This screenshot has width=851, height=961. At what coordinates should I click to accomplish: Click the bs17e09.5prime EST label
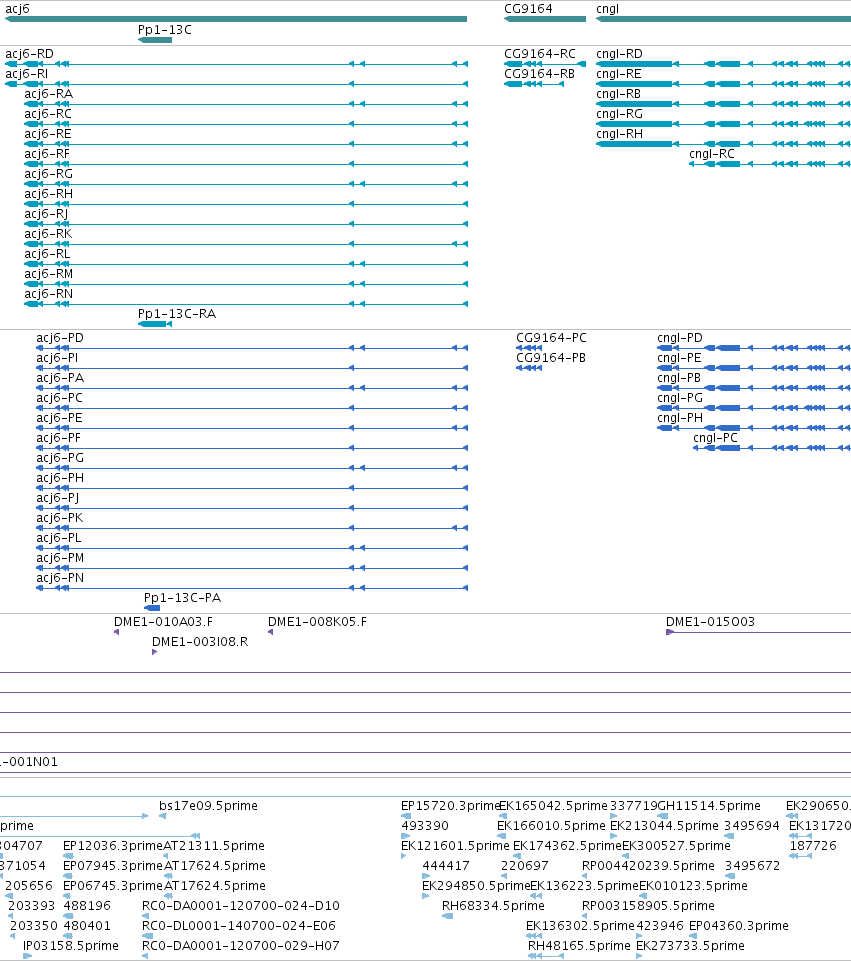click(x=208, y=806)
